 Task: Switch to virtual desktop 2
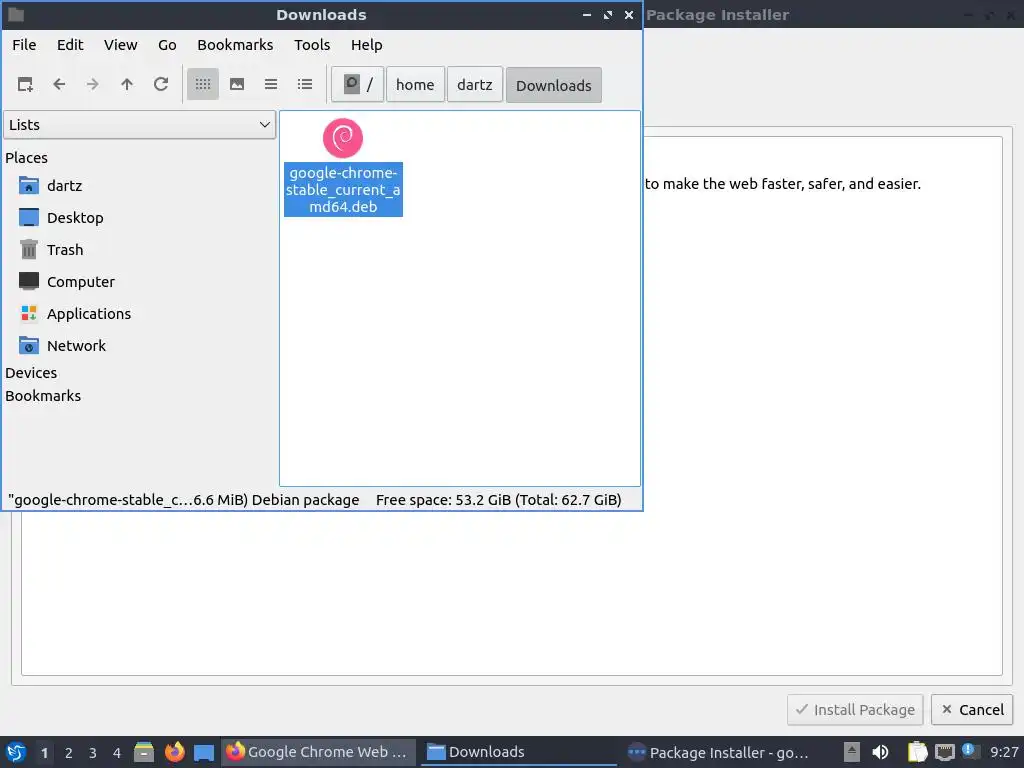(x=69, y=753)
